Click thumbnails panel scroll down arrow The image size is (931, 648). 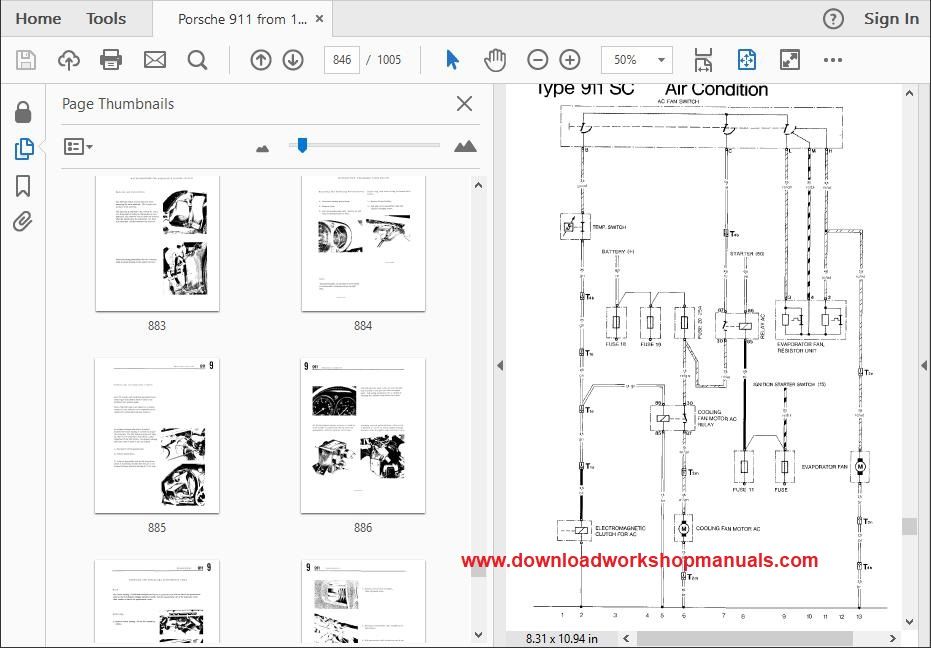coord(479,634)
